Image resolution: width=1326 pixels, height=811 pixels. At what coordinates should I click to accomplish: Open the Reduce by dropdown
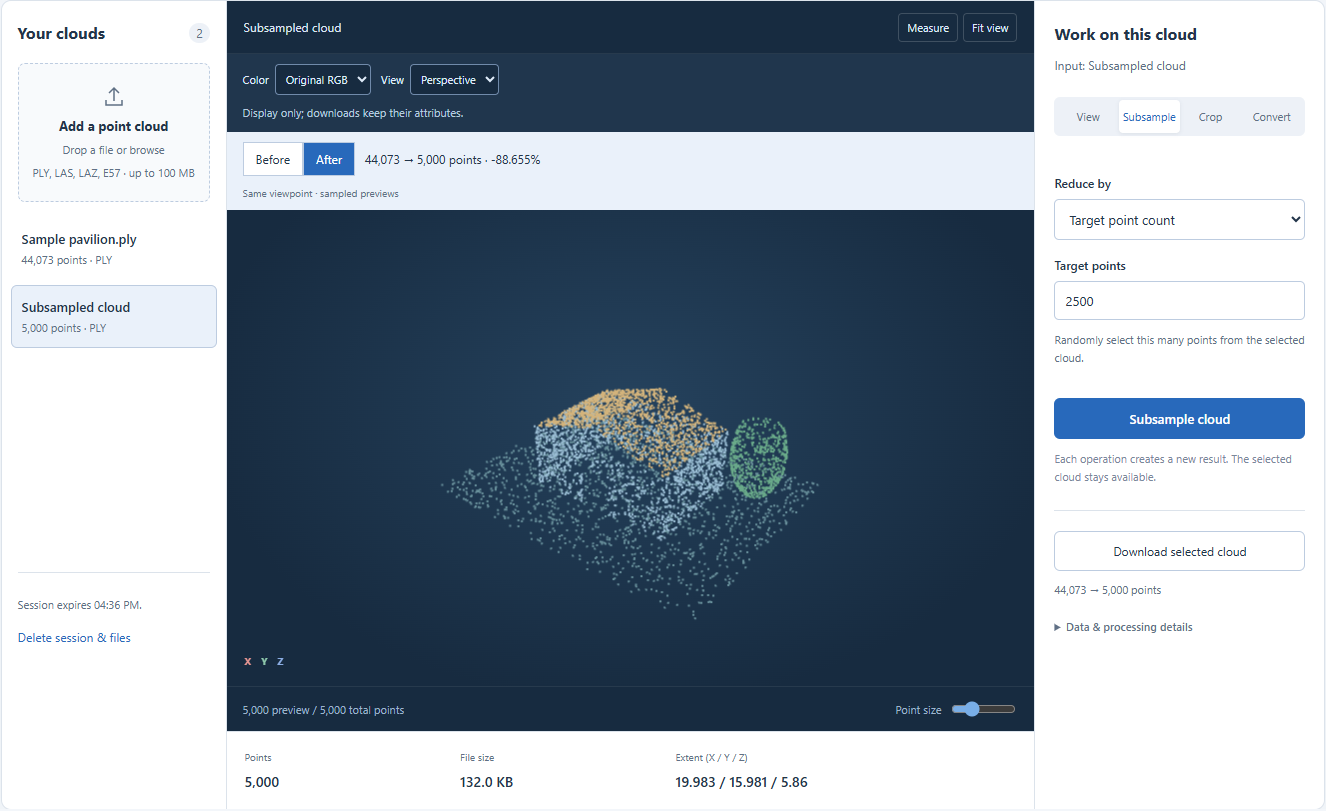[1179, 220]
